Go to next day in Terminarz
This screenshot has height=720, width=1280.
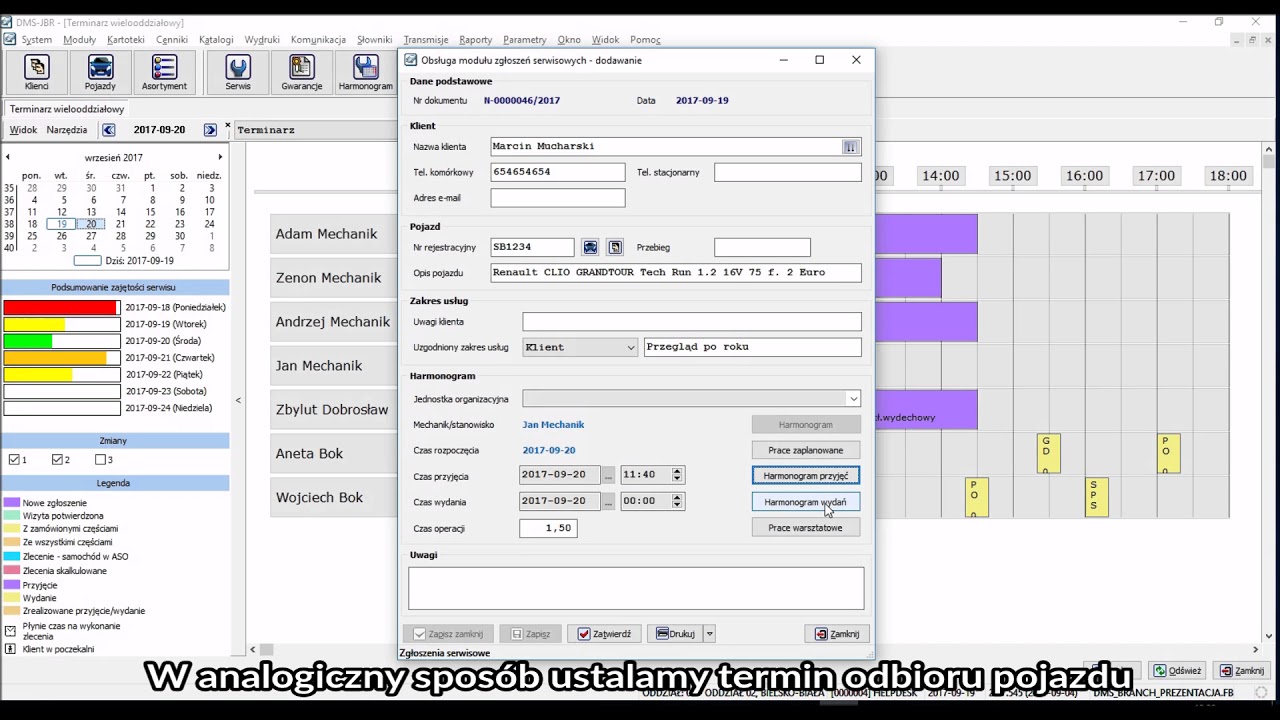[x=210, y=130]
